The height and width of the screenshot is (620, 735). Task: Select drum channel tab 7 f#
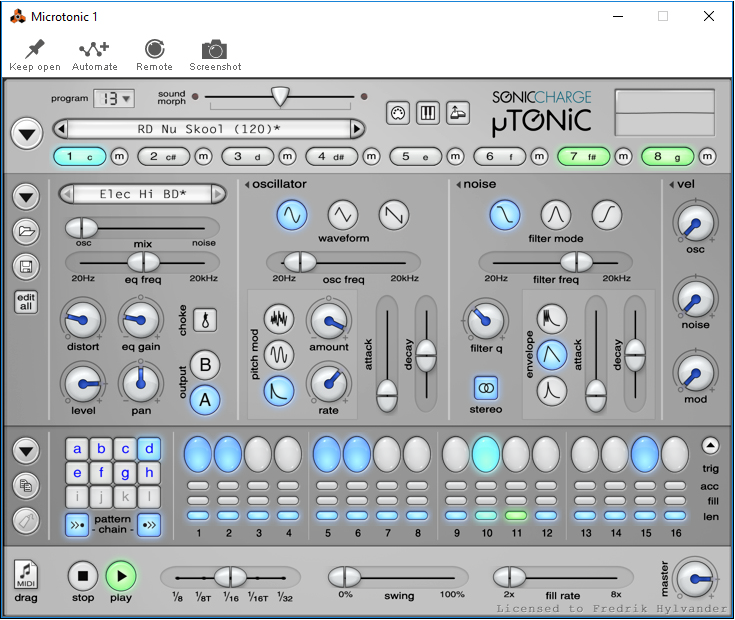pos(583,157)
